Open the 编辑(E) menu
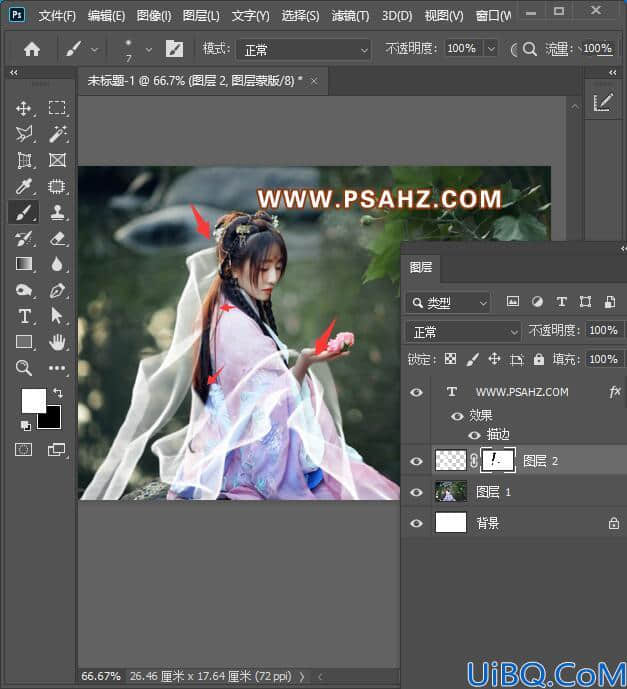This screenshot has width=627, height=689. [106, 16]
